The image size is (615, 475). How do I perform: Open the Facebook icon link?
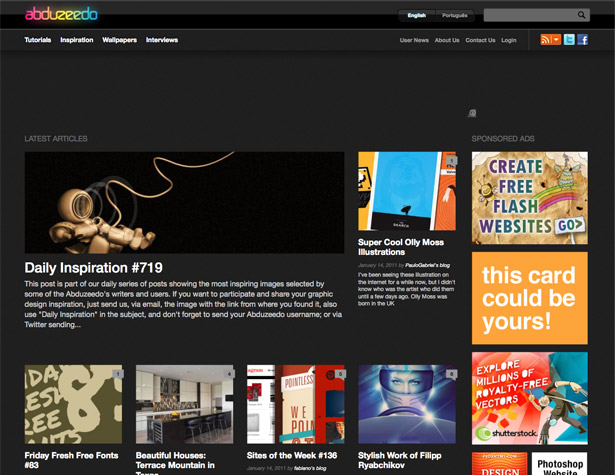click(x=582, y=40)
